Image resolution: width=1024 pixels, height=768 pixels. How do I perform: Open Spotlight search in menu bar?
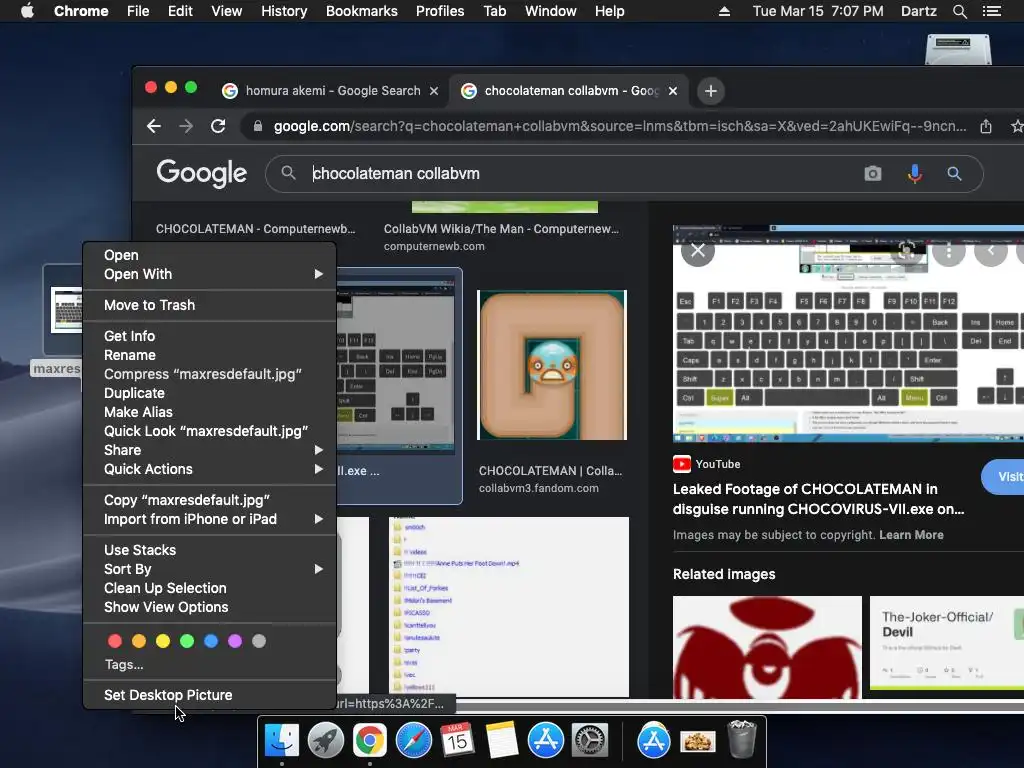[959, 11]
